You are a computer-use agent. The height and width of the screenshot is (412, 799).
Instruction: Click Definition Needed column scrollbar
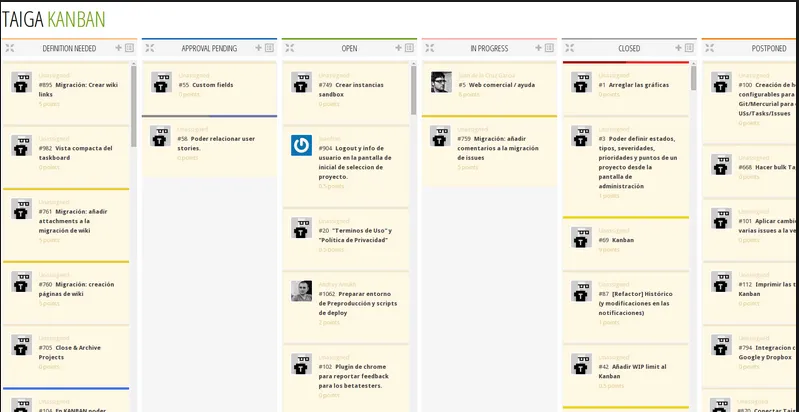134,106
